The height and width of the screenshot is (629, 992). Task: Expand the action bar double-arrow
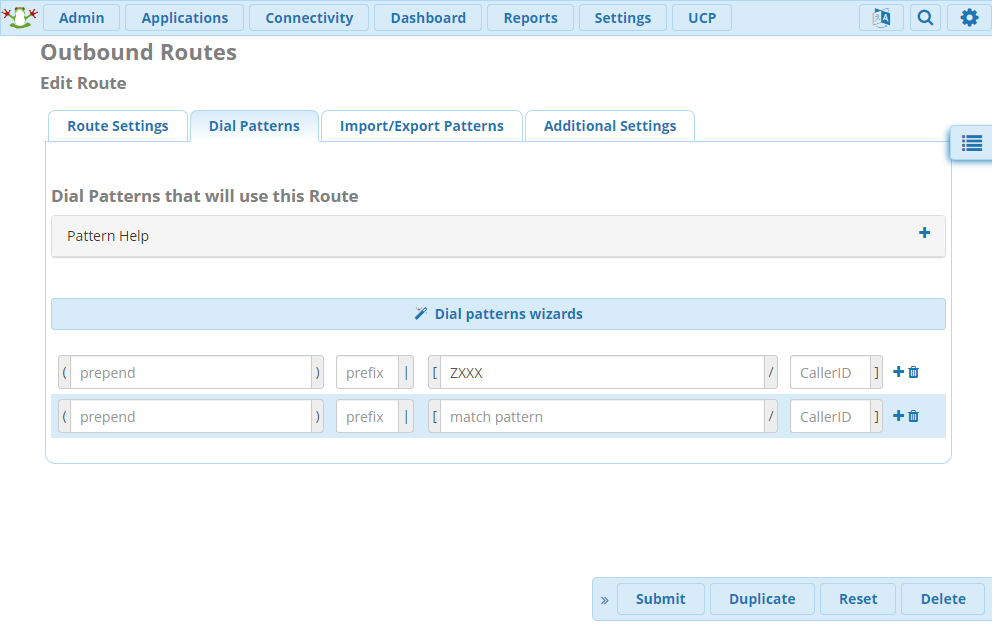(x=604, y=600)
